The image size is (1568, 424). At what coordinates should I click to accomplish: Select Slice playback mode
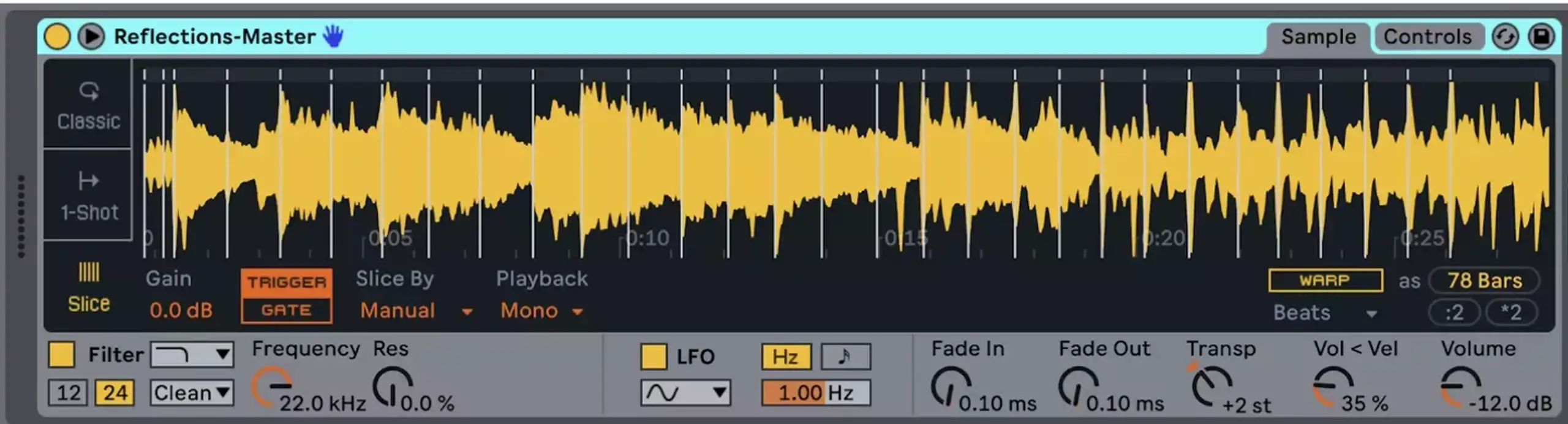click(89, 288)
